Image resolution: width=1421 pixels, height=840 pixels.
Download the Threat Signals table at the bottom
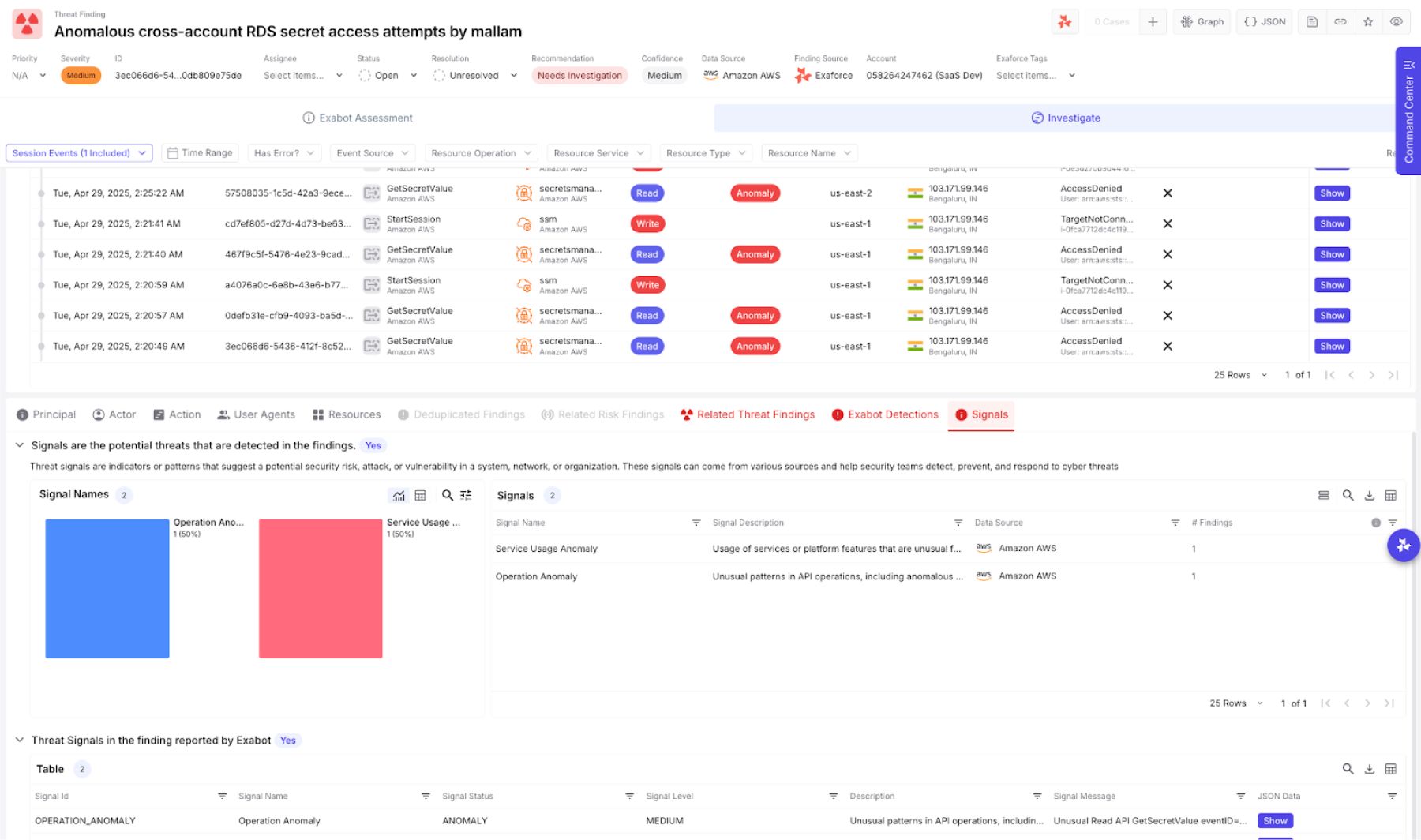coord(1370,769)
